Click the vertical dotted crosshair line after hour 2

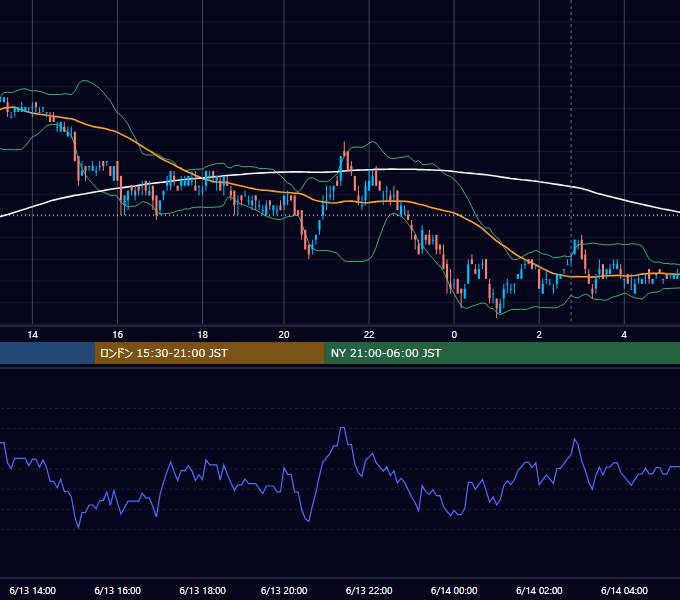571,160
